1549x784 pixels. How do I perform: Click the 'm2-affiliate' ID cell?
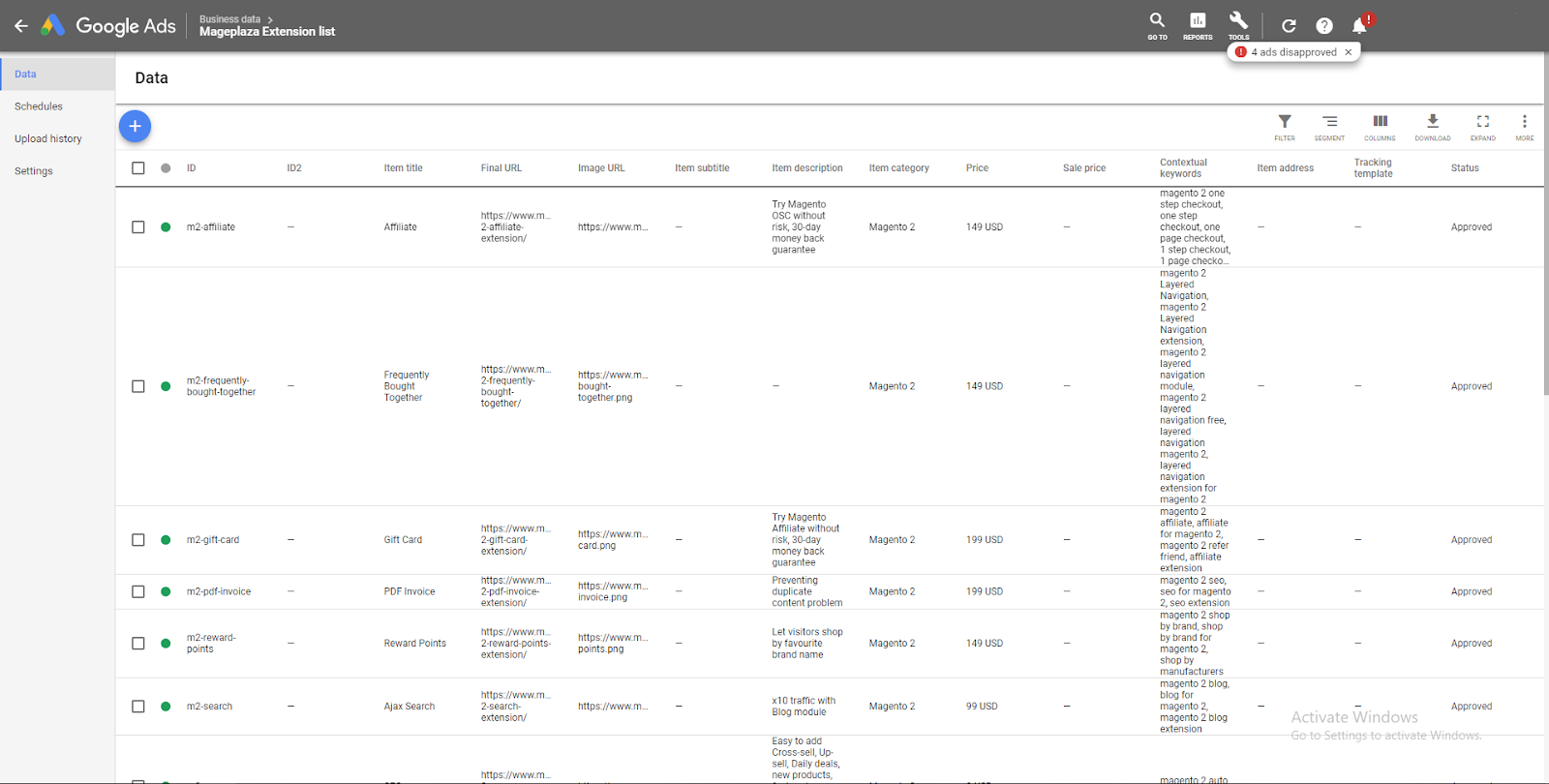click(211, 227)
